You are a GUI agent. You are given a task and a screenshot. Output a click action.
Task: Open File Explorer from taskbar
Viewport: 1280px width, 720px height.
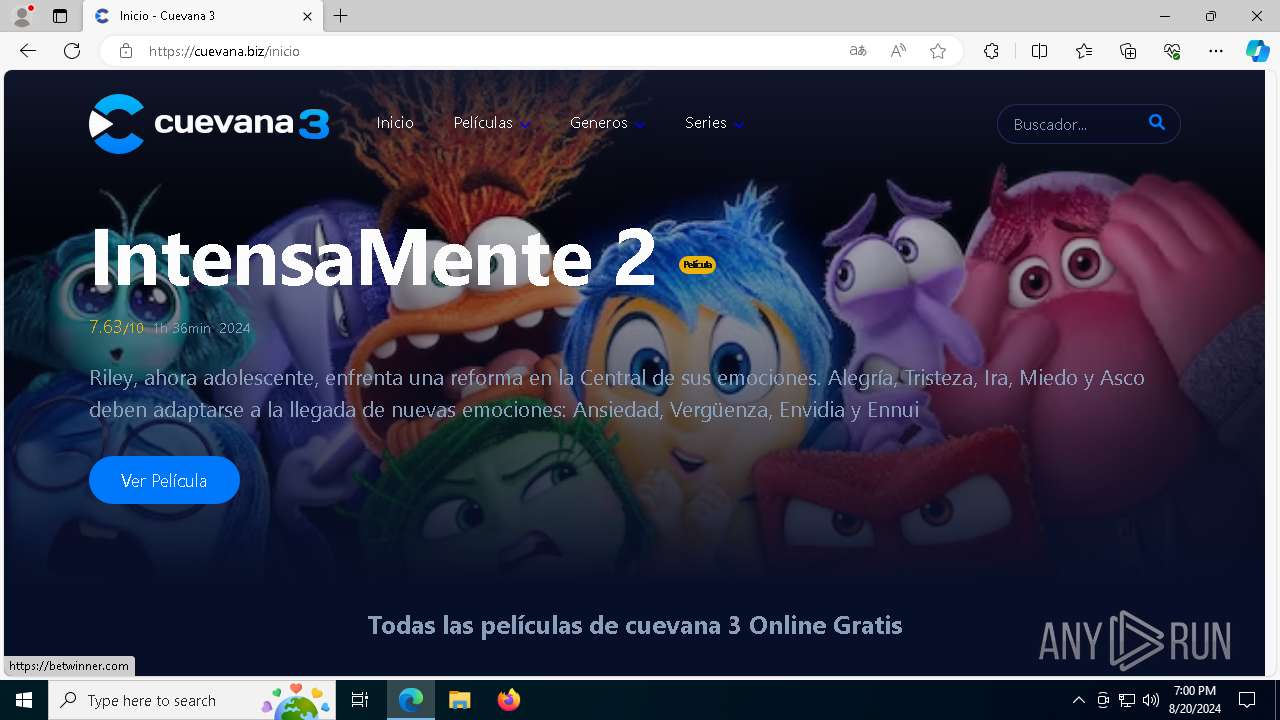(x=460, y=700)
